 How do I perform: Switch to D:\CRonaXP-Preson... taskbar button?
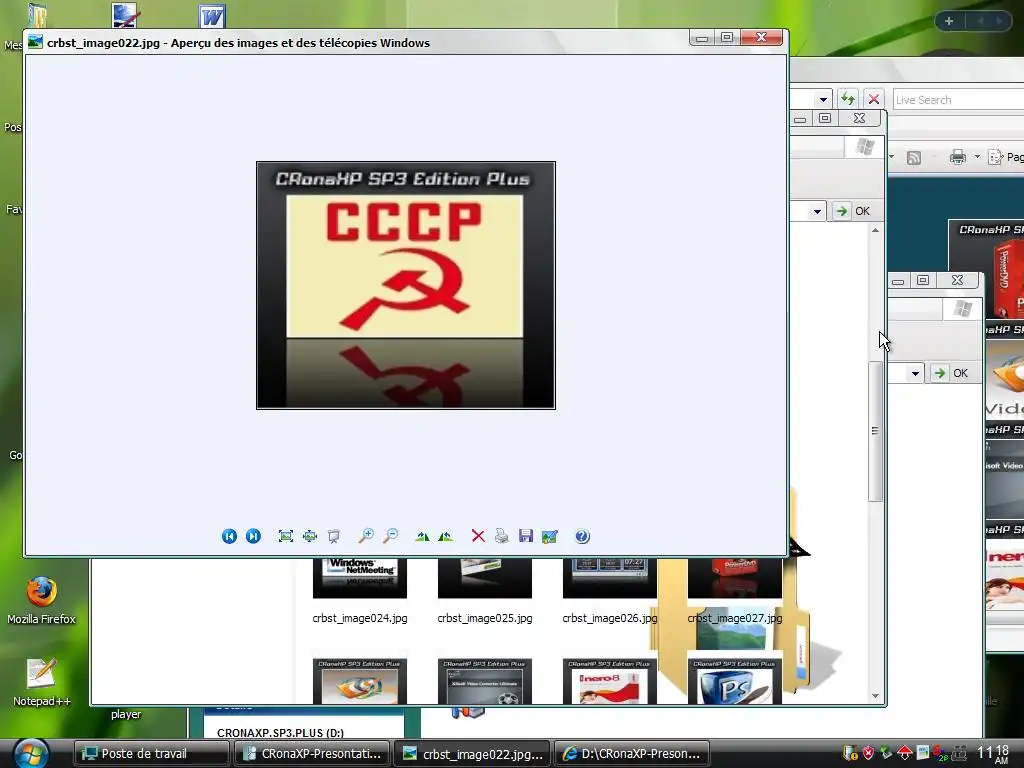pos(632,754)
